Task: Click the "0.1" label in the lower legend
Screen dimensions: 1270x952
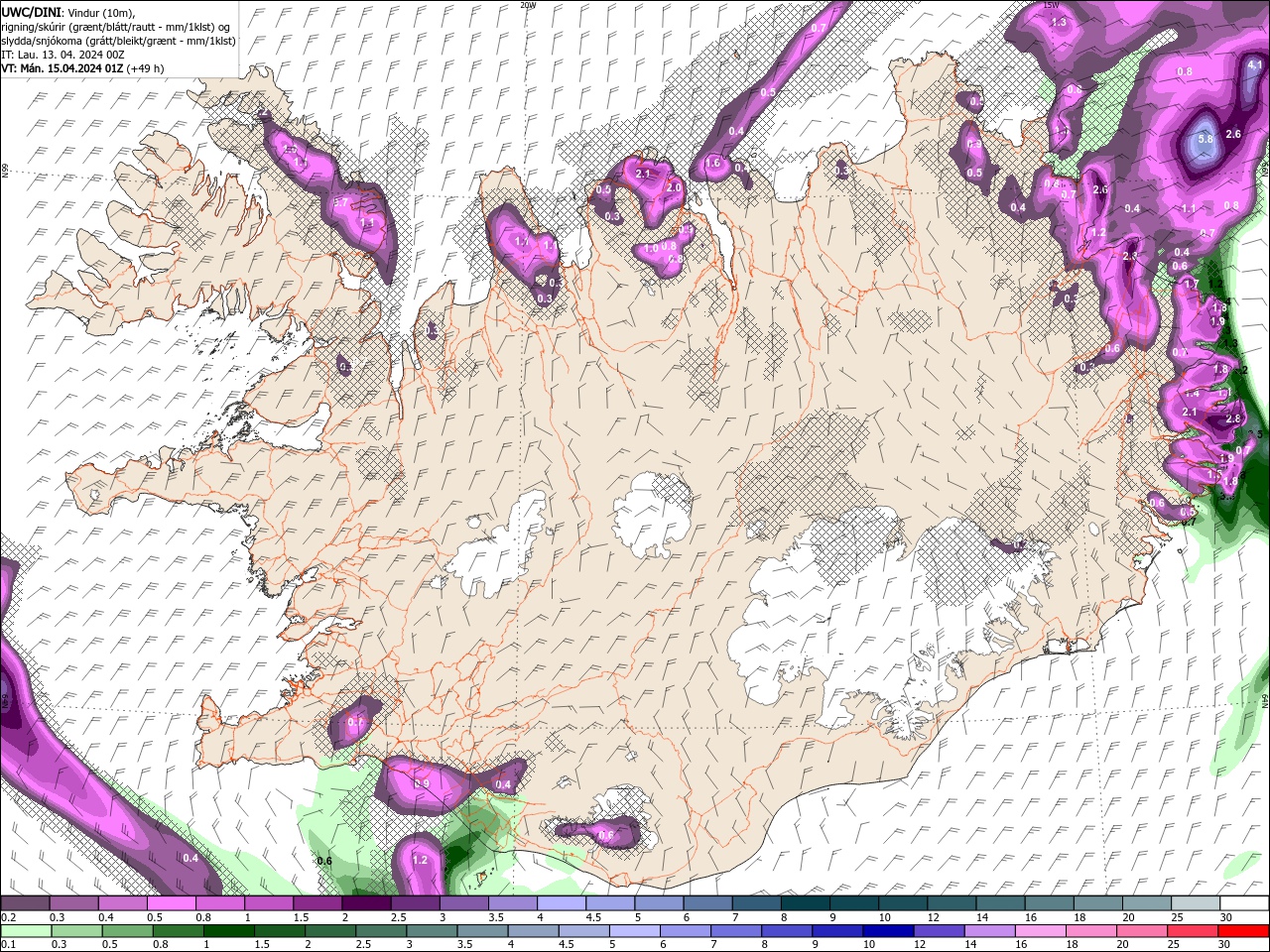Action: pyautogui.click(x=8, y=945)
